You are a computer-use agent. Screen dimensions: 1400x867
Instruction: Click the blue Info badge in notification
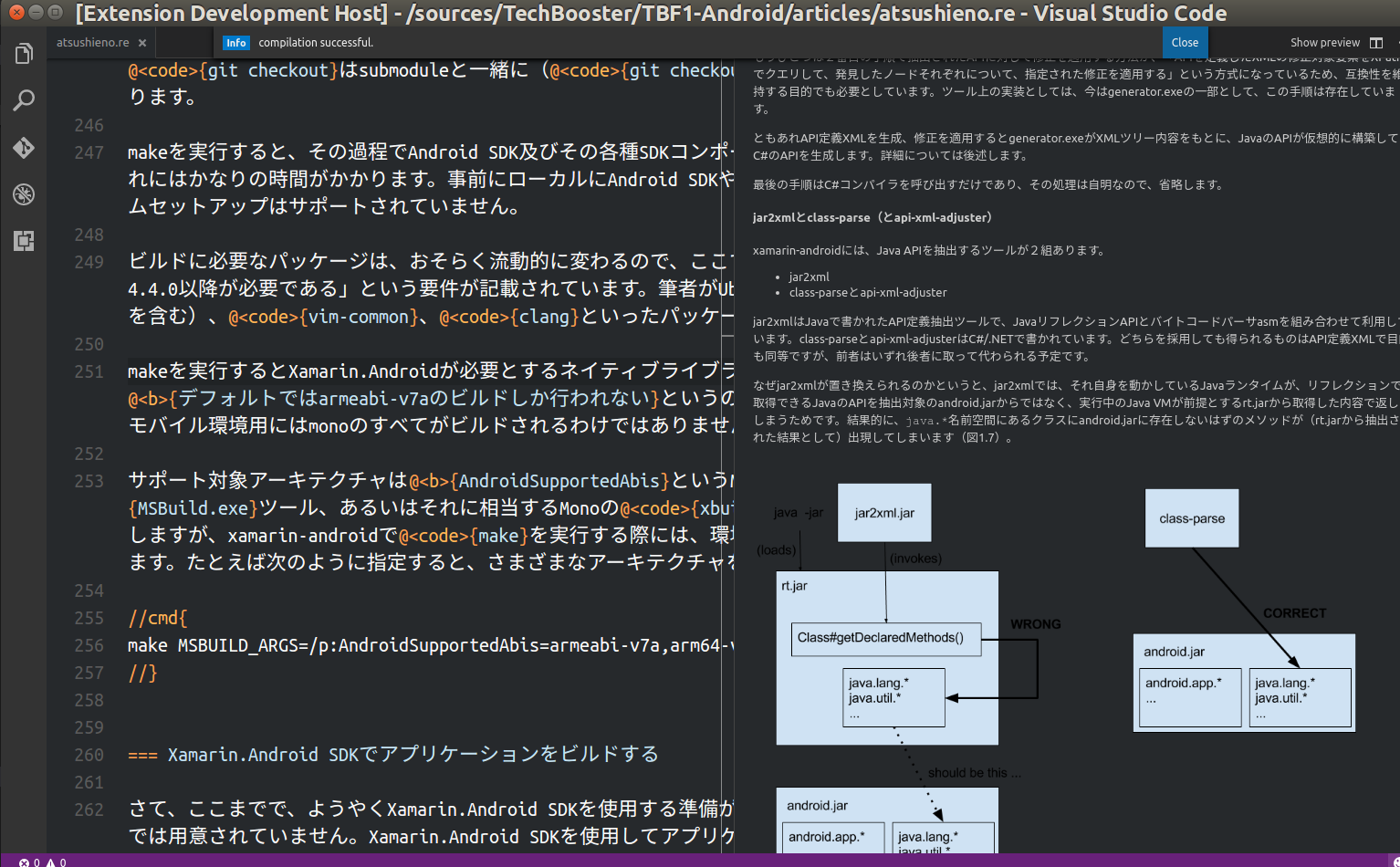(x=236, y=43)
